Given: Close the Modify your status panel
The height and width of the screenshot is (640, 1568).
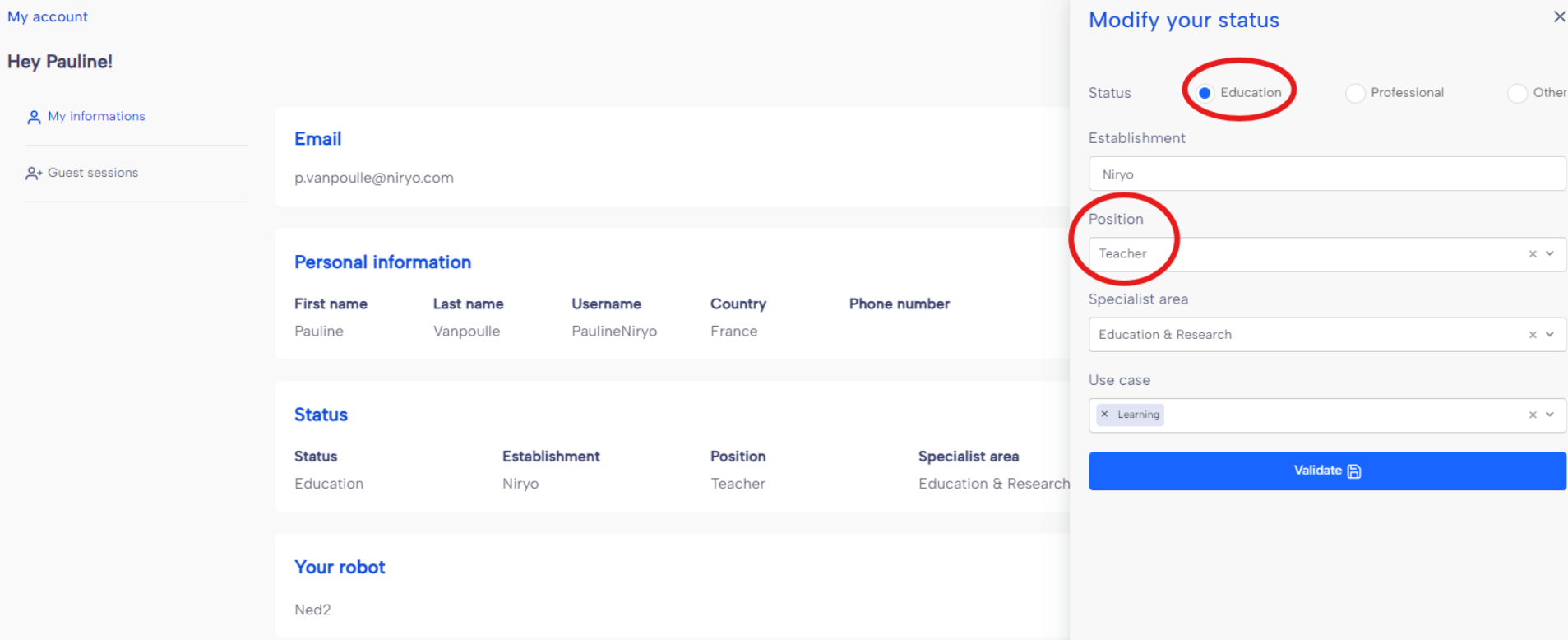Looking at the screenshot, I should [1558, 16].
